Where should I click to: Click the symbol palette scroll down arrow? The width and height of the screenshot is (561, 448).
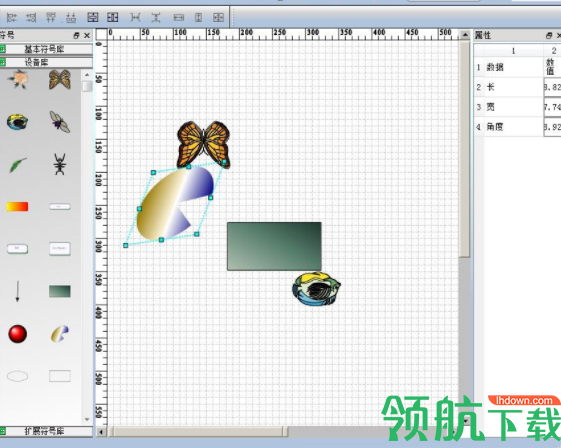87,419
